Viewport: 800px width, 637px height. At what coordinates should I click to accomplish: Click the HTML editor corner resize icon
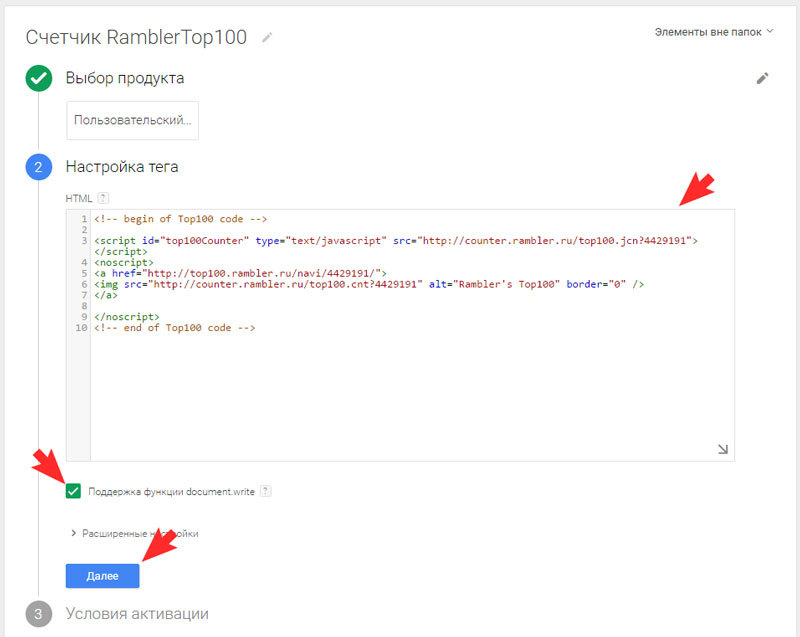point(722,449)
